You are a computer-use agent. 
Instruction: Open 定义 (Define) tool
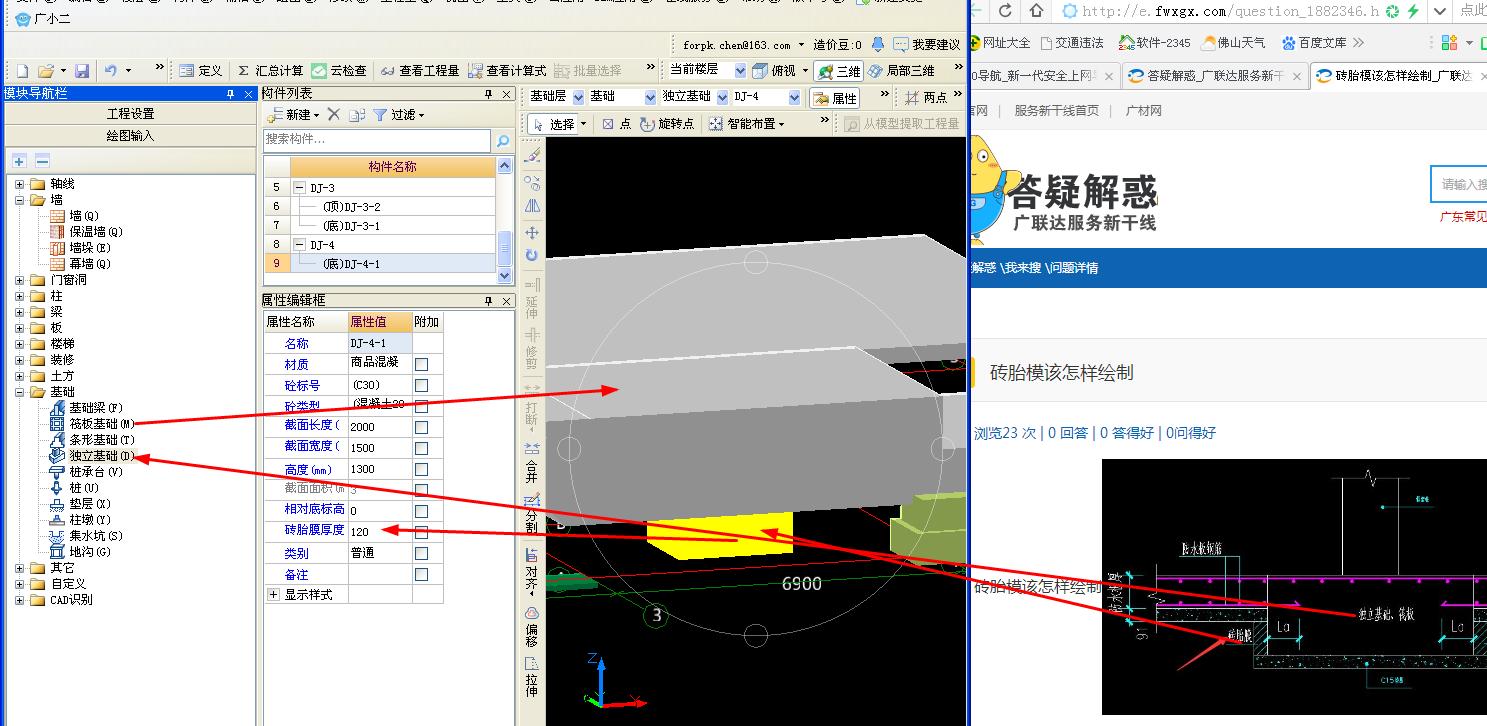point(200,71)
